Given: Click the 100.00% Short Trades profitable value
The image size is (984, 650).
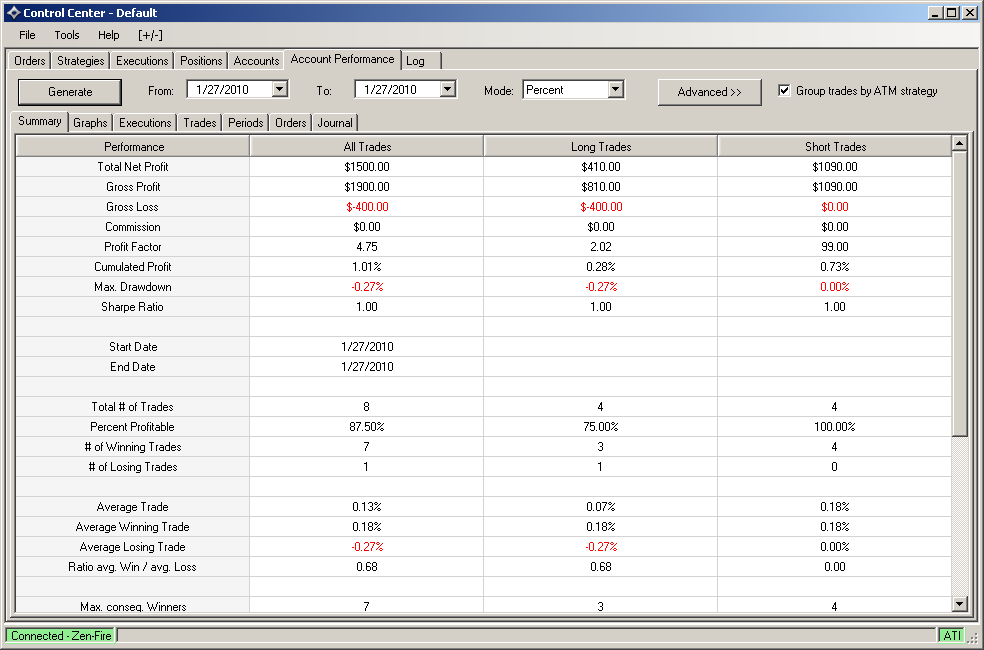Looking at the screenshot, I should click(835, 427).
